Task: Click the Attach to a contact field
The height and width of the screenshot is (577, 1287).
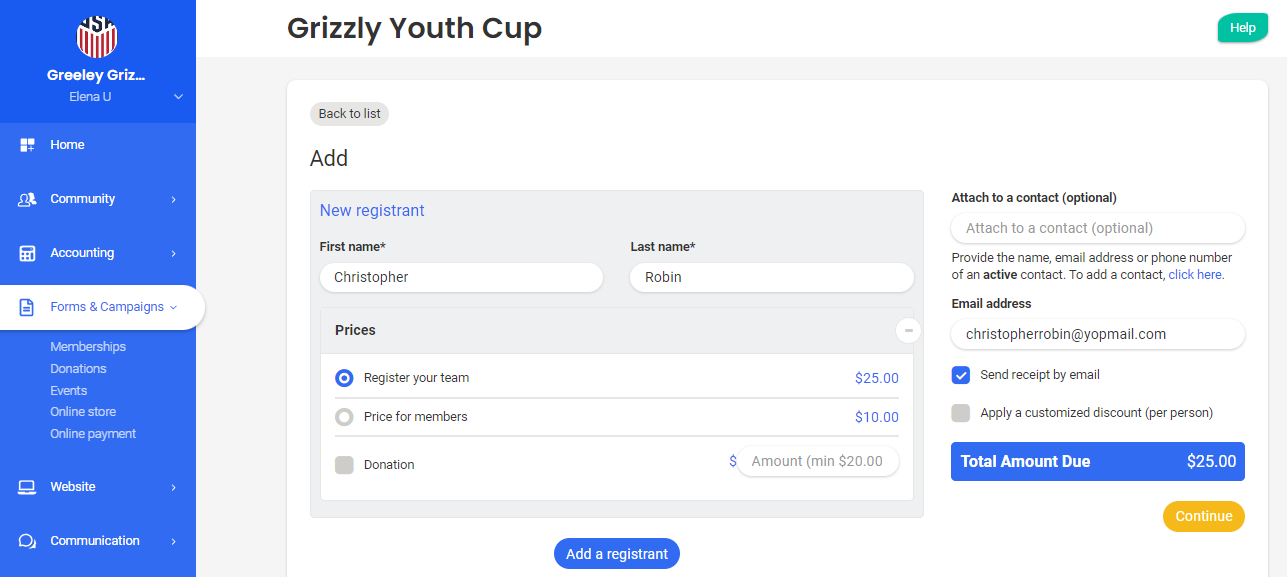Action: pos(1097,228)
